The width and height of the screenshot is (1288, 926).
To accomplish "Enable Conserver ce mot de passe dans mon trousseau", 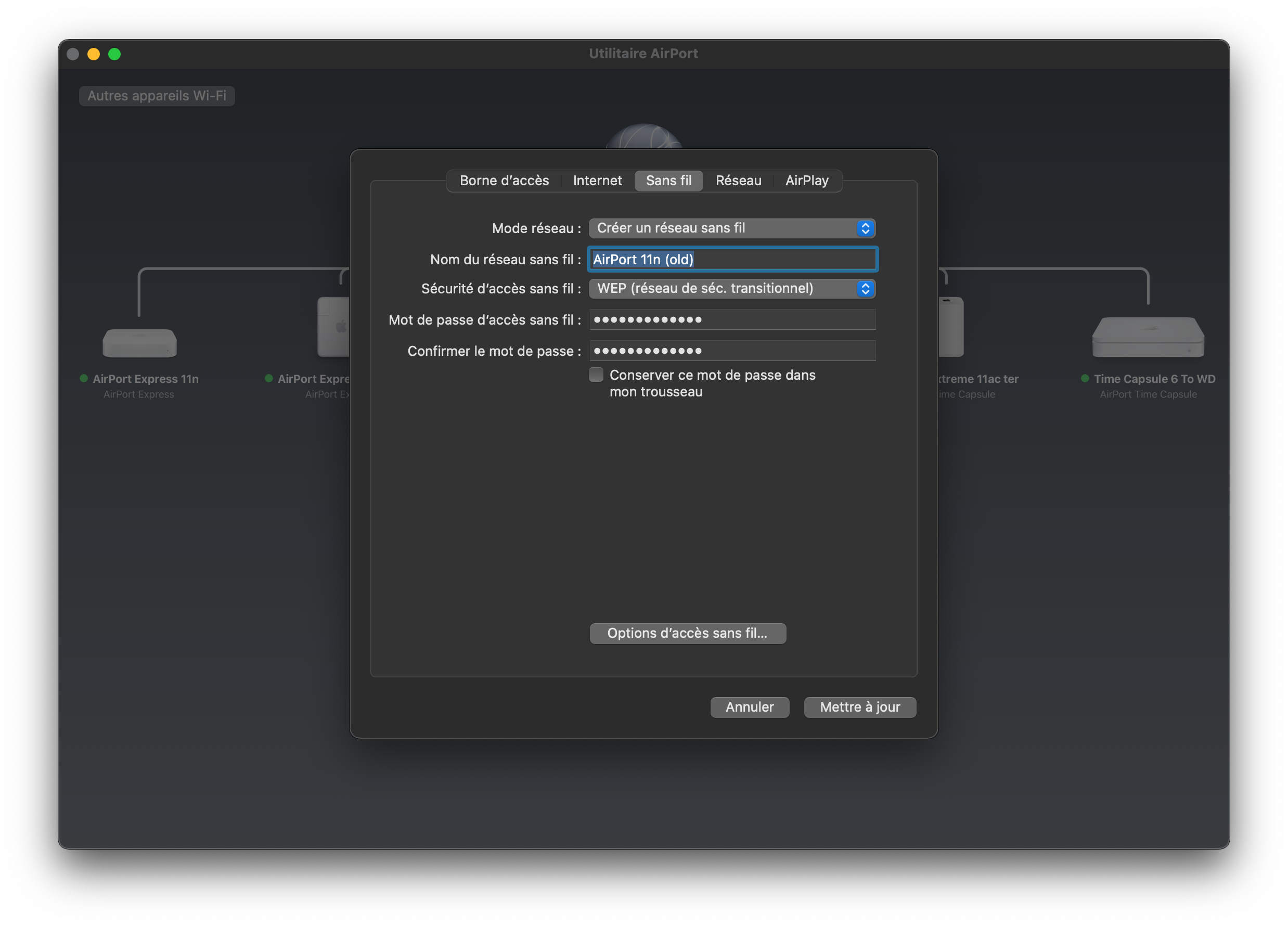I will coord(596,375).
